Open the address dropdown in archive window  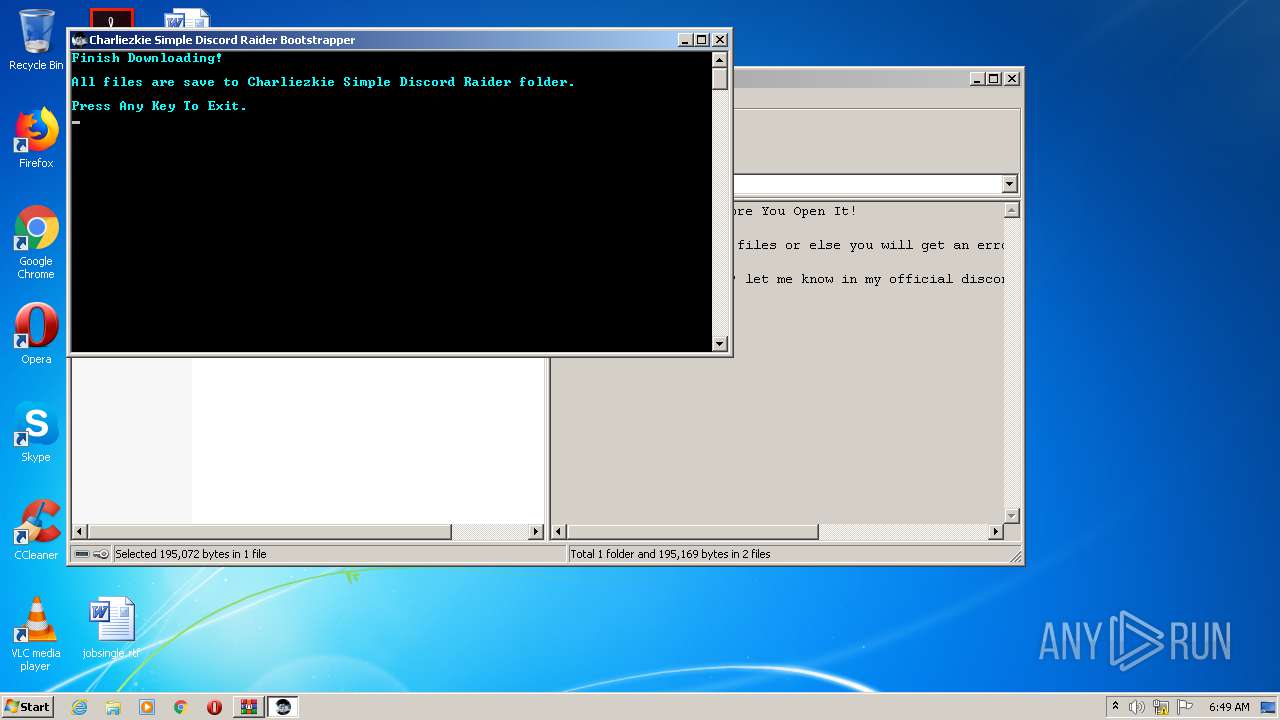point(1009,184)
